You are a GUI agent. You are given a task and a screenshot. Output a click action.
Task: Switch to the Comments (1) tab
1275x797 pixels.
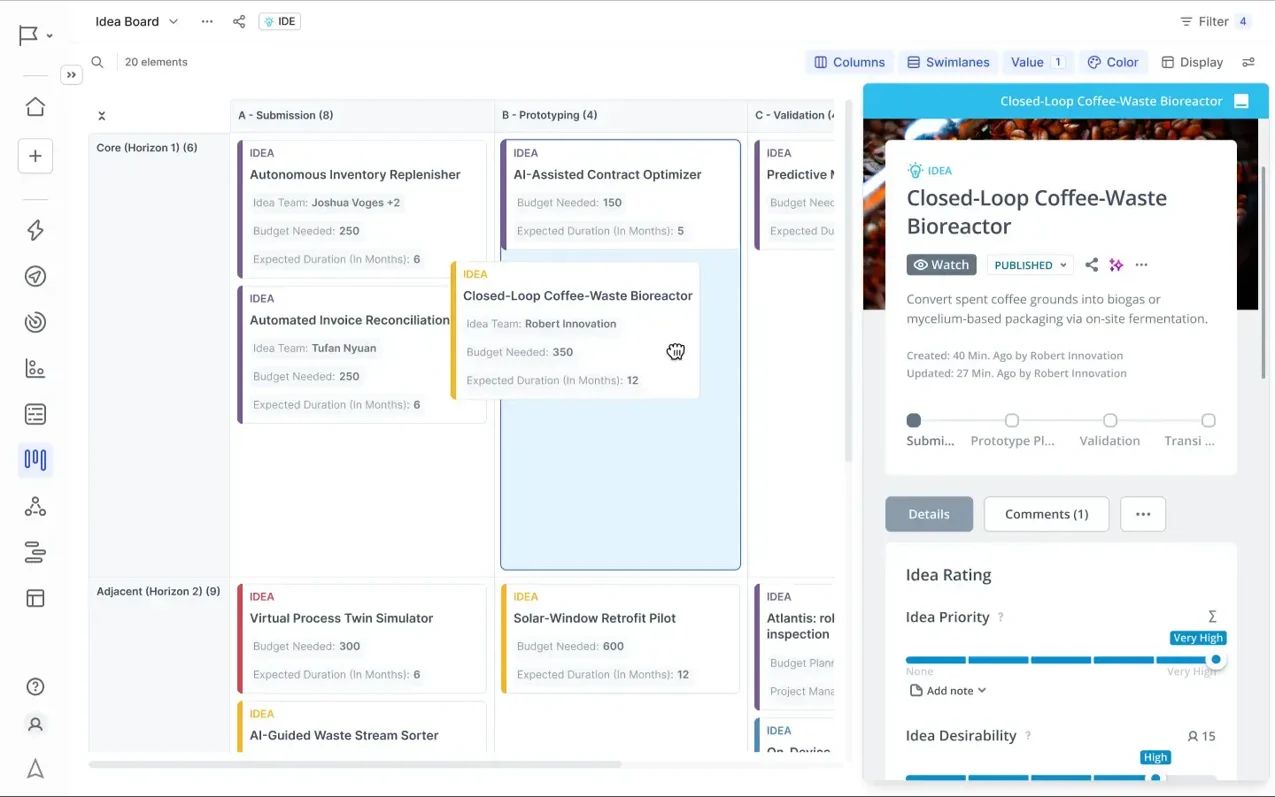coord(1046,513)
